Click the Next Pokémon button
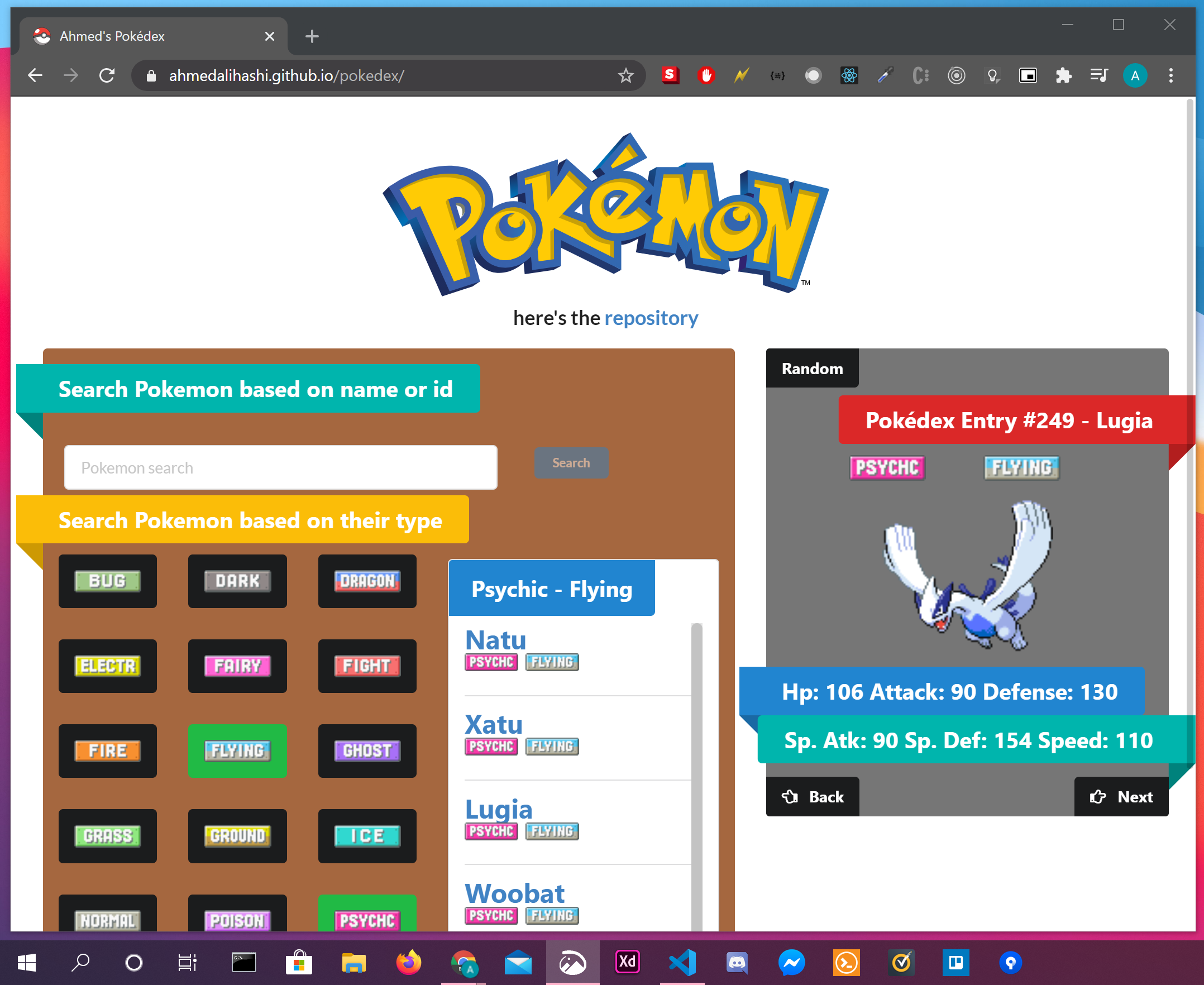This screenshot has height=985, width=1204. pos(1121,797)
